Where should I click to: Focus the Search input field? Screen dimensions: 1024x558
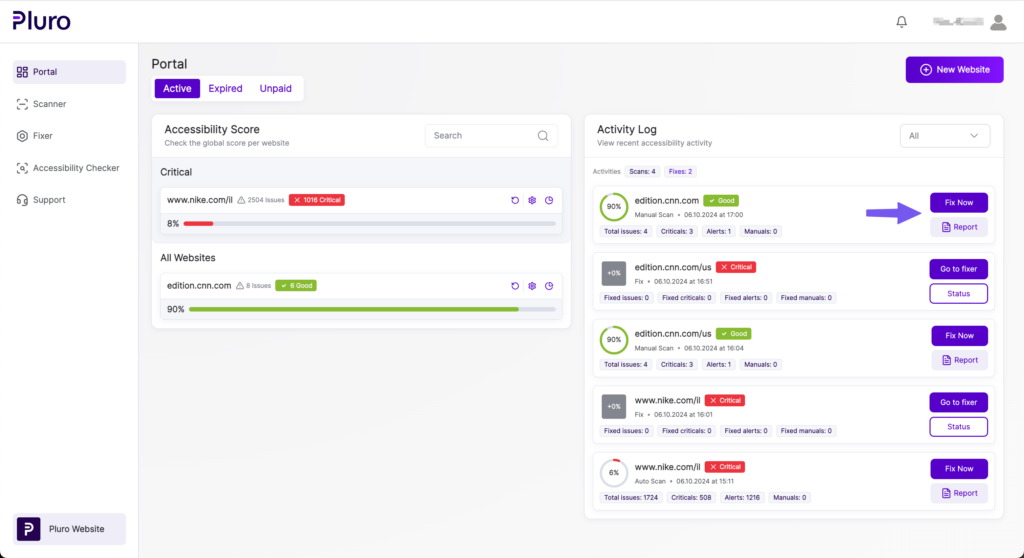480,136
